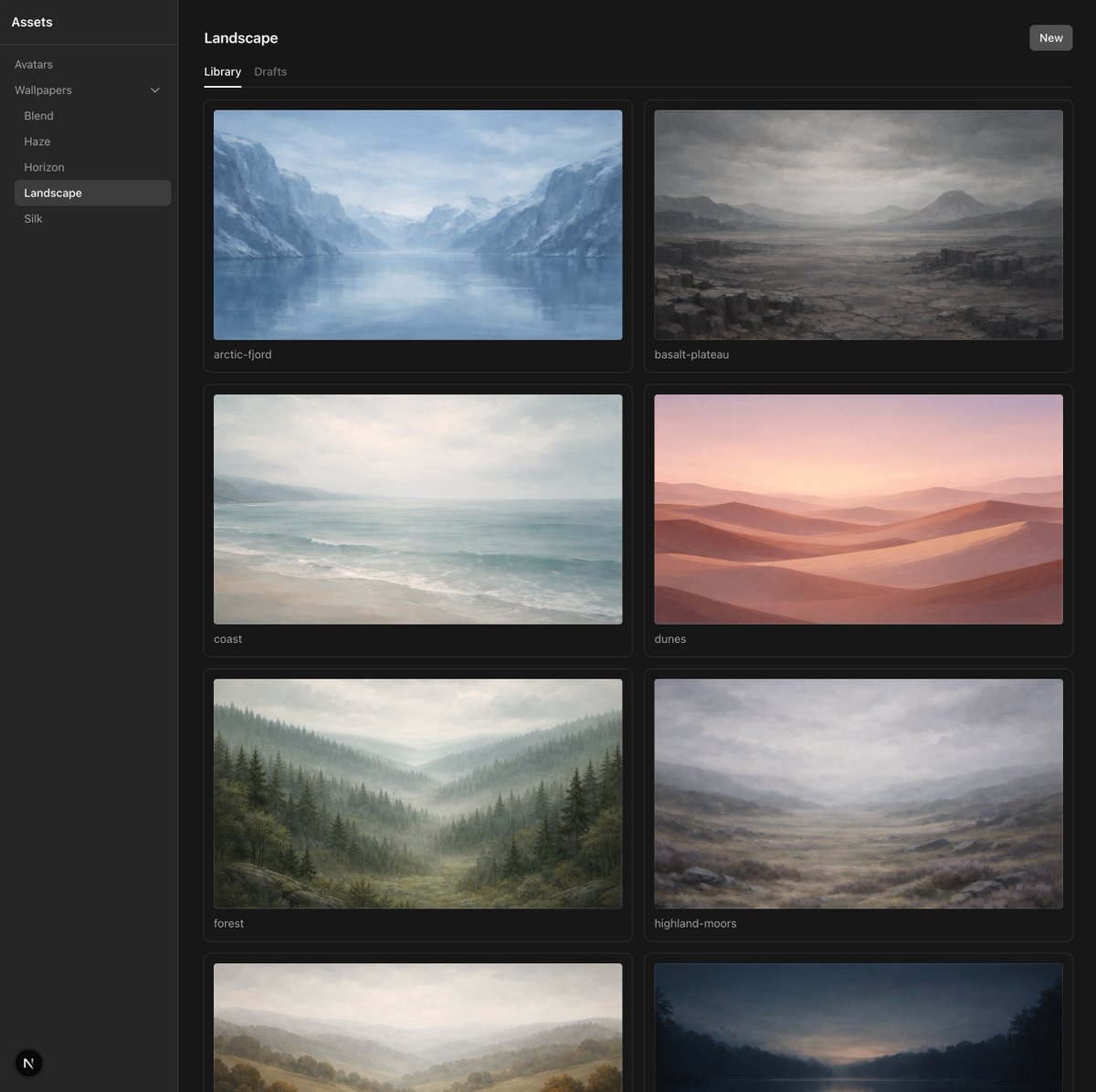Select Wallpapers in the sidebar

pos(43,90)
